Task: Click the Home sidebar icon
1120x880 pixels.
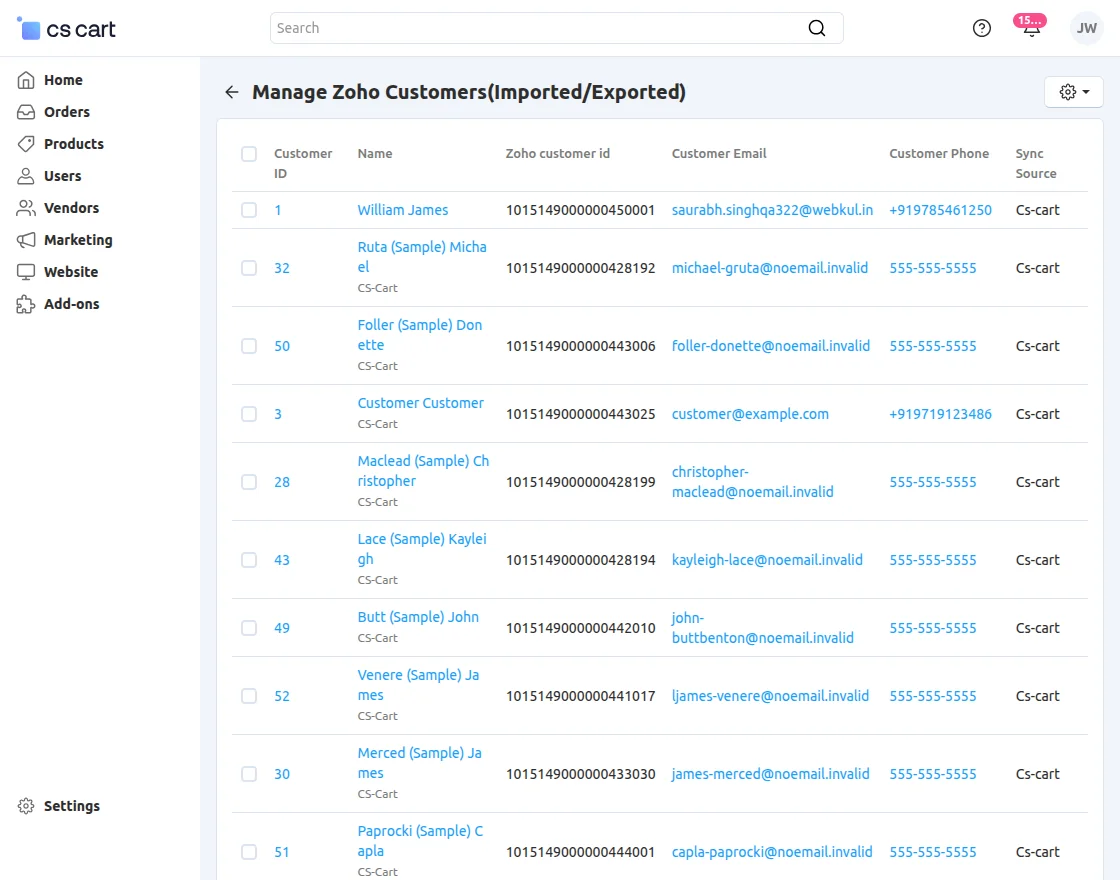Action: coord(26,80)
